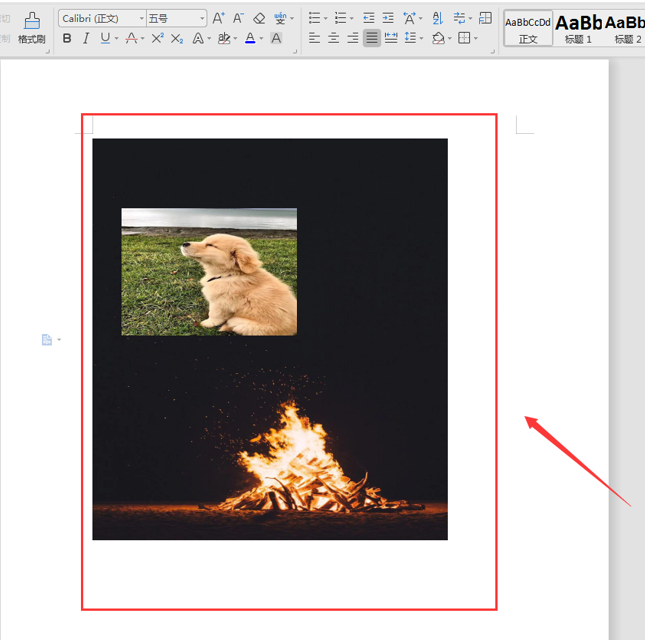This screenshot has height=640, width=645.
Task: Open the text effects dropdown arrow
Action: (x=209, y=39)
